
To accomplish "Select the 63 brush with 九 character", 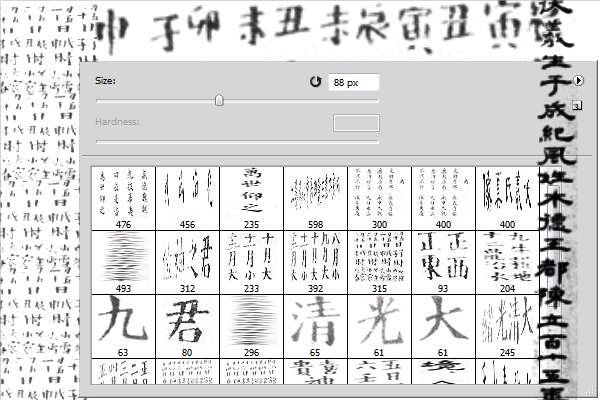I will (123, 326).
